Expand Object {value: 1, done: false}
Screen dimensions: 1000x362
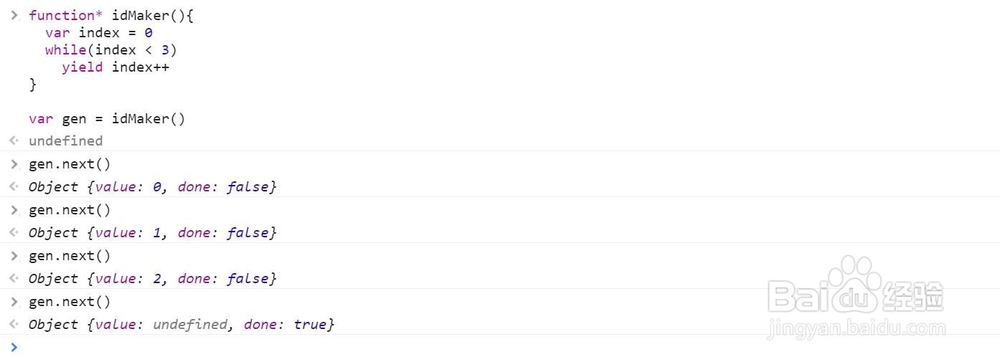pos(152,233)
